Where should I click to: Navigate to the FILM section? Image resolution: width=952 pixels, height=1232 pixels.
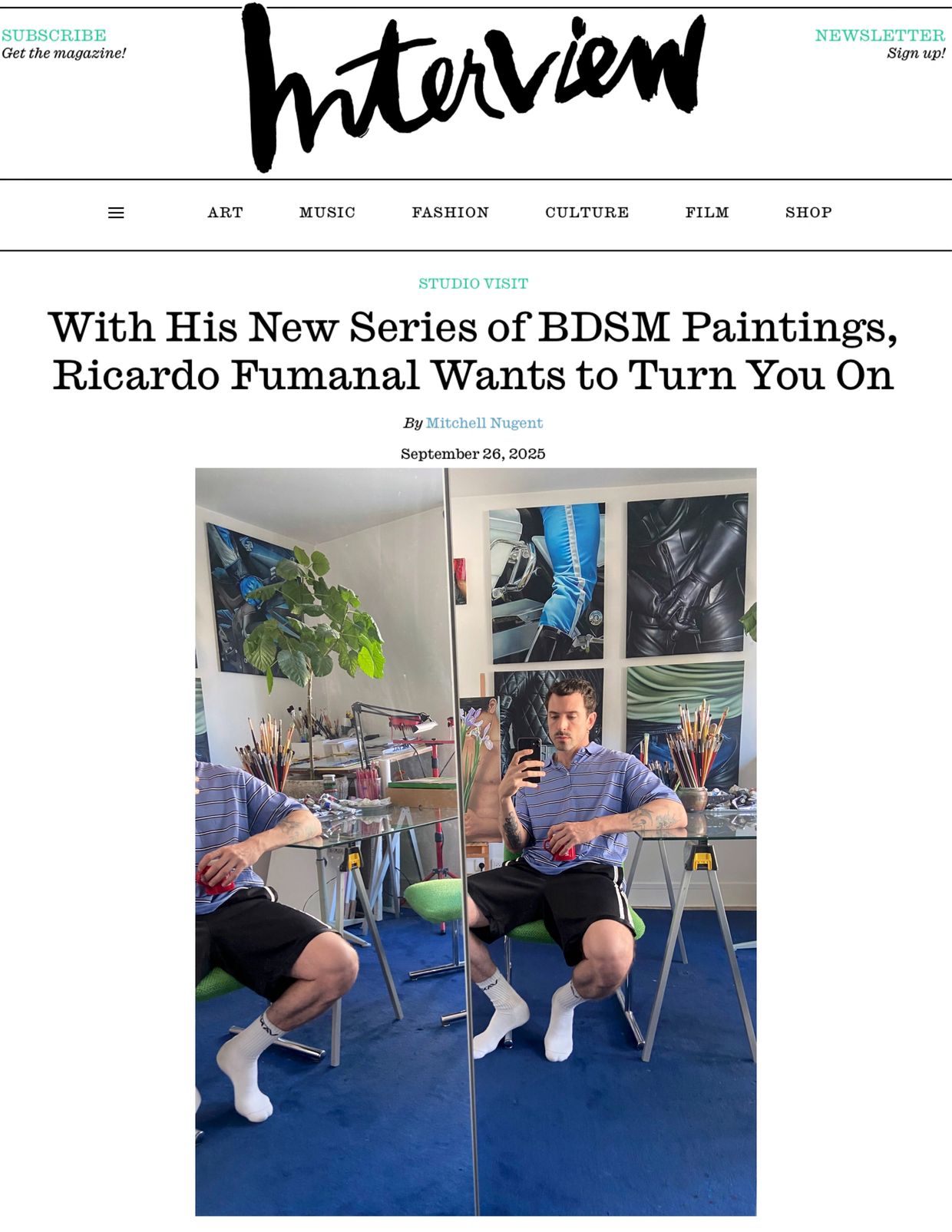[x=707, y=213]
